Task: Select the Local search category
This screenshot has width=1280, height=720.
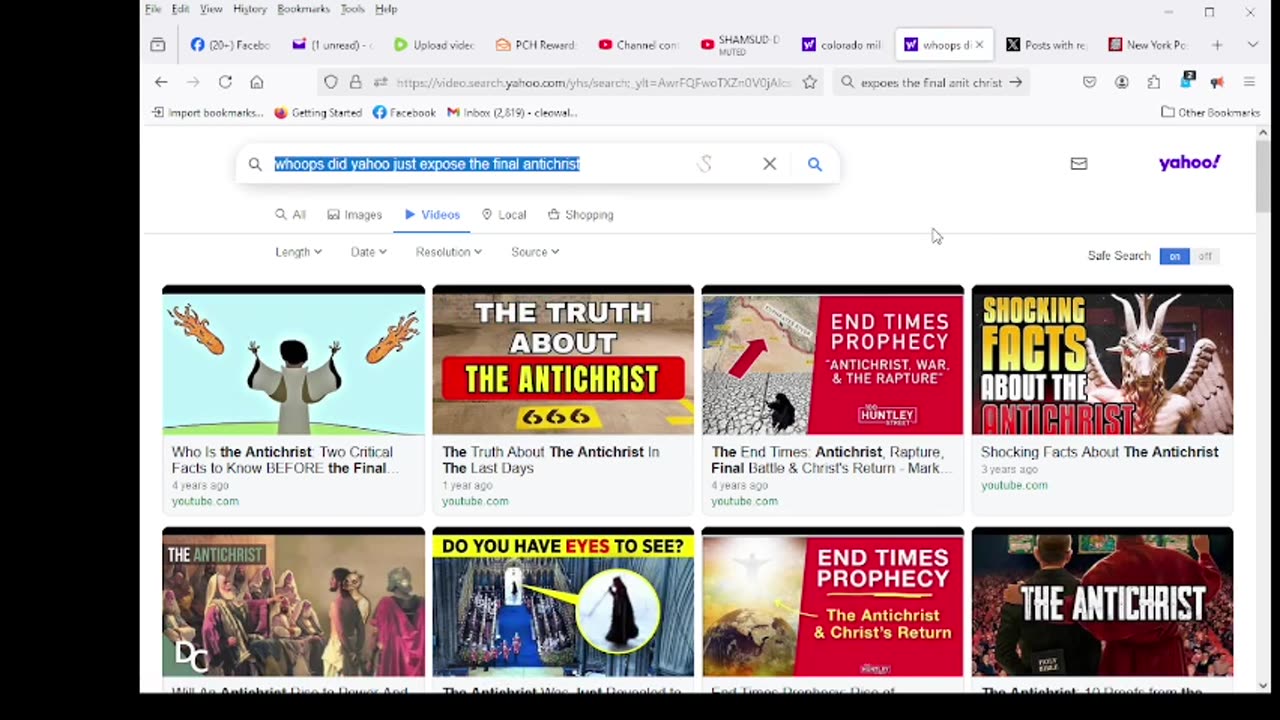Action: pyautogui.click(x=503, y=215)
